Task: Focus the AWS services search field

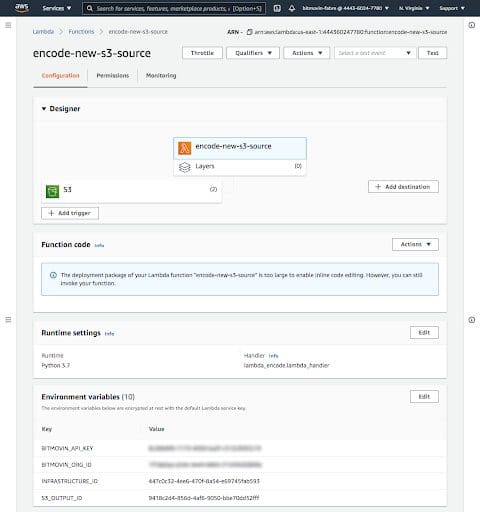Action: (x=174, y=8)
